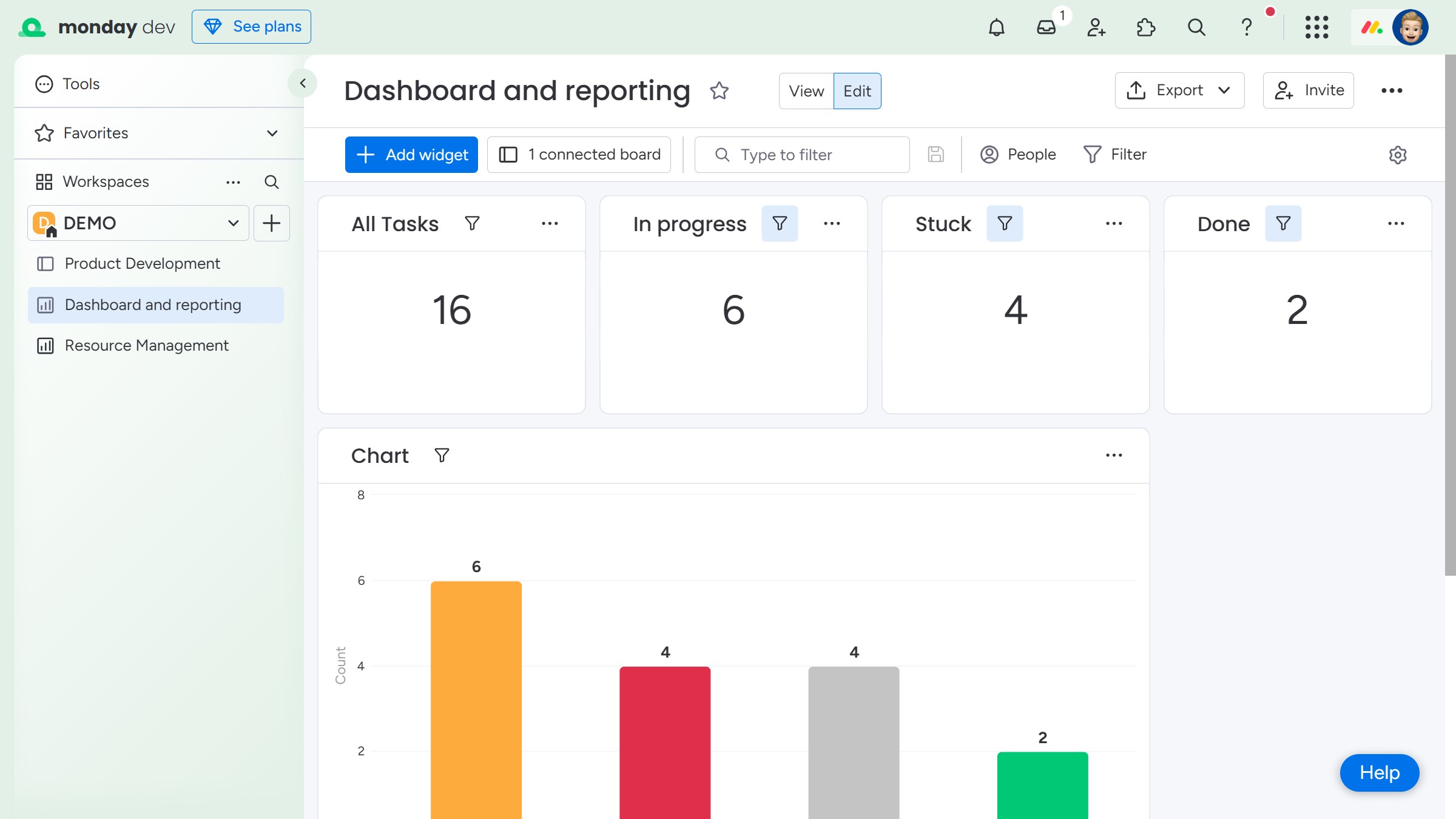Open the People filter
This screenshot has width=1456, height=819.
click(1018, 155)
